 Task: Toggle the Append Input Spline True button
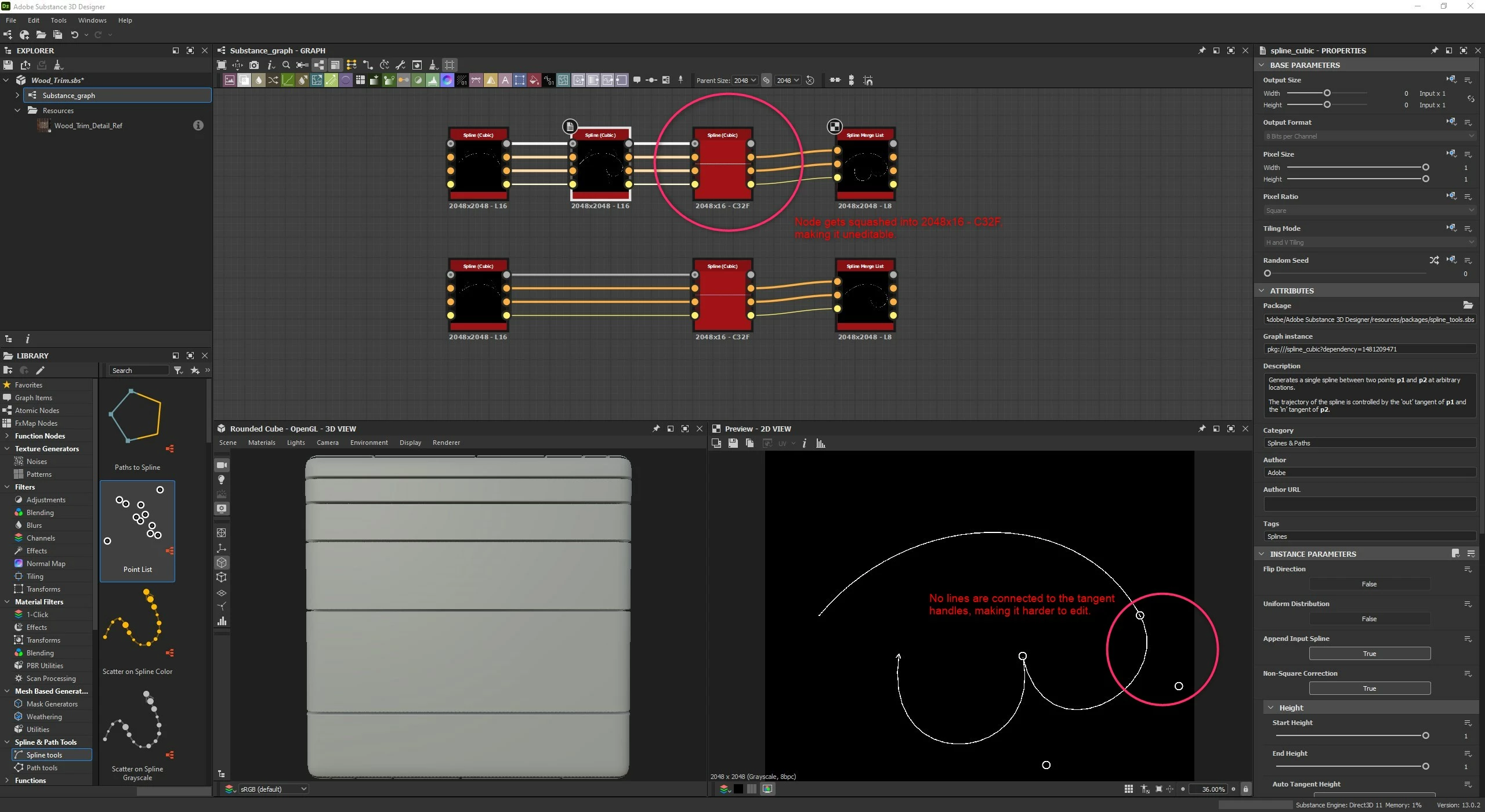coord(1369,654)
